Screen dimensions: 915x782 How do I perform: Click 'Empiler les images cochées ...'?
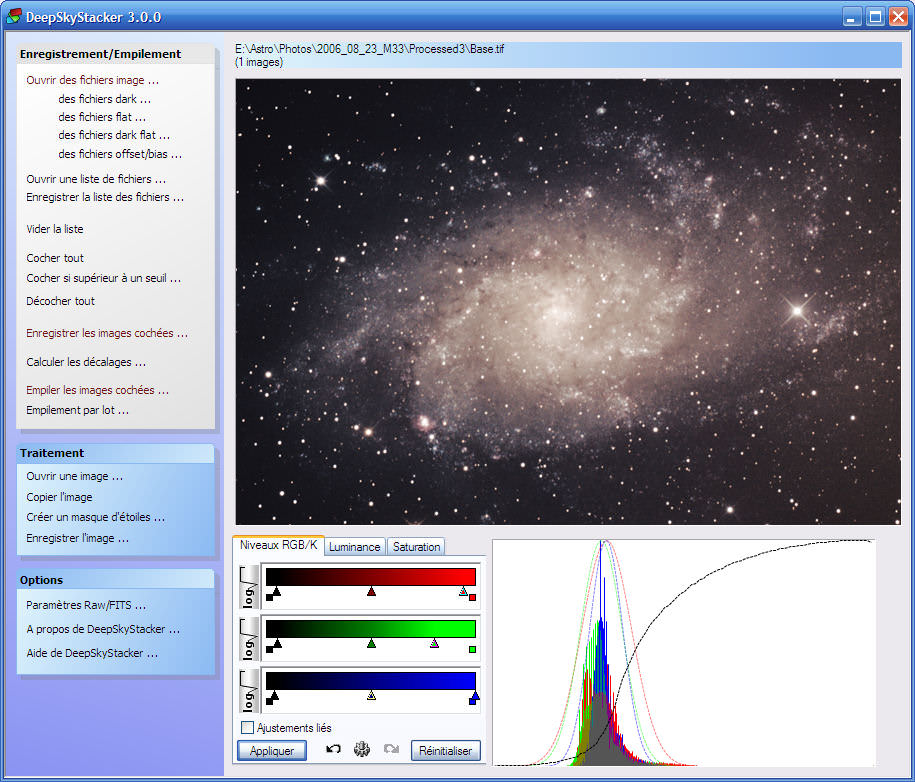click(x=97, y=390)
